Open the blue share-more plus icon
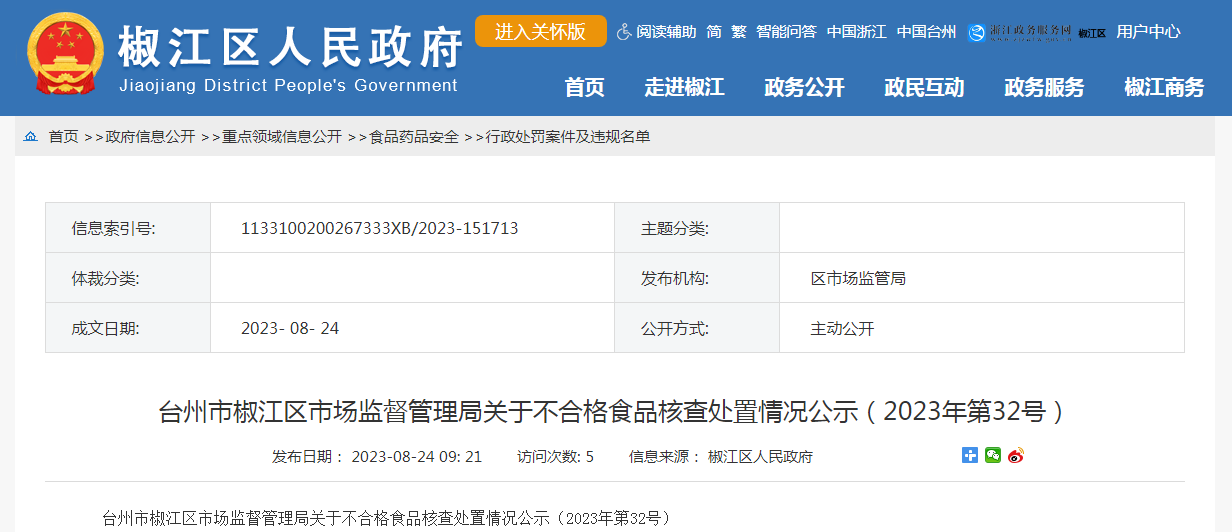The image size is (1232, 532). pyautogui.click(x=970, y=456)
